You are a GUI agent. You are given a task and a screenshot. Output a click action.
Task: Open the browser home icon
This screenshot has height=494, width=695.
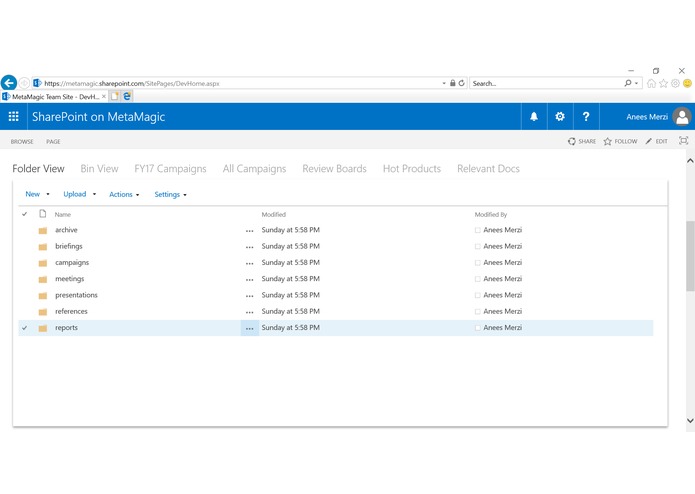(651, 83)
